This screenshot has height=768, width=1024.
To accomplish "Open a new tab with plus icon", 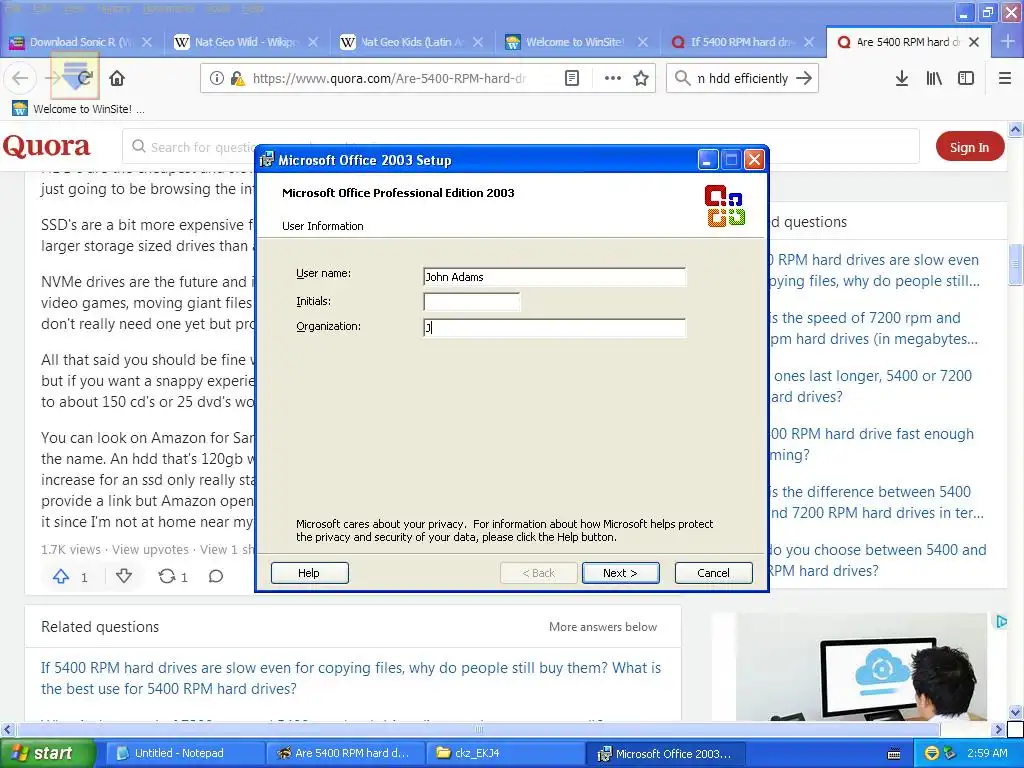I will tap(1008, 42).
